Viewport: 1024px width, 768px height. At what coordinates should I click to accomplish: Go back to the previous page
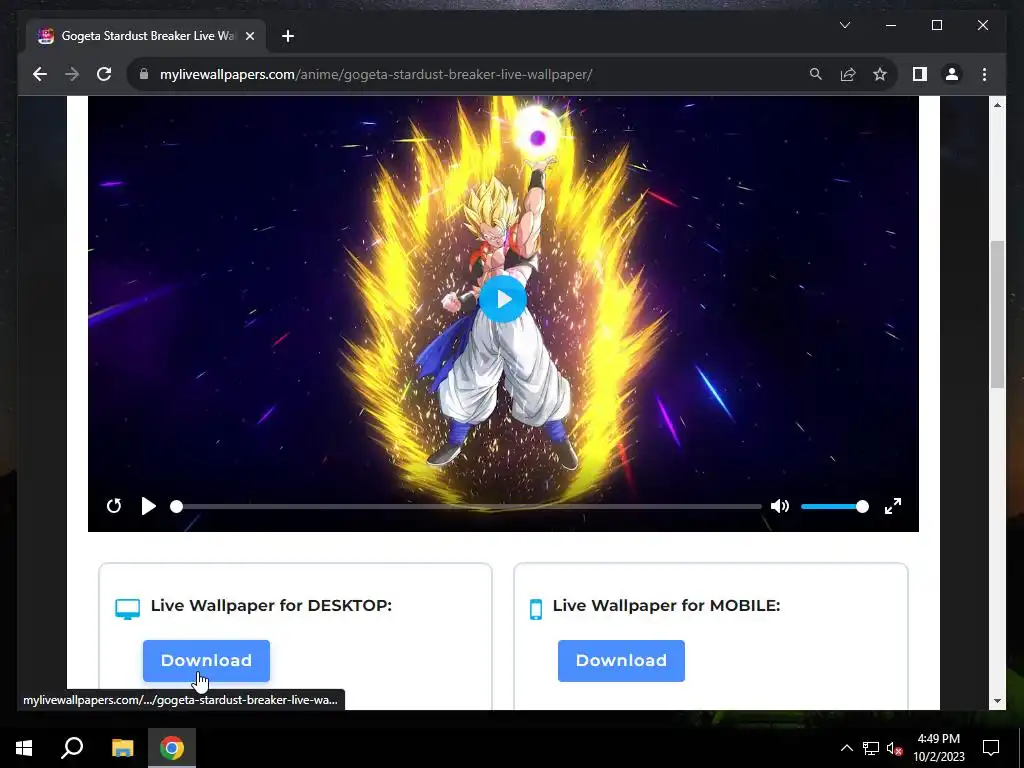pyautogui.click(x=40, y=74)
